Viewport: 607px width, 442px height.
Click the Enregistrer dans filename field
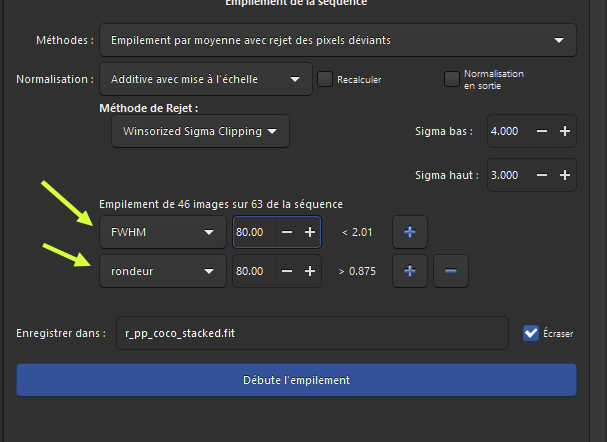pyautogui.click(x=312, y=333)
